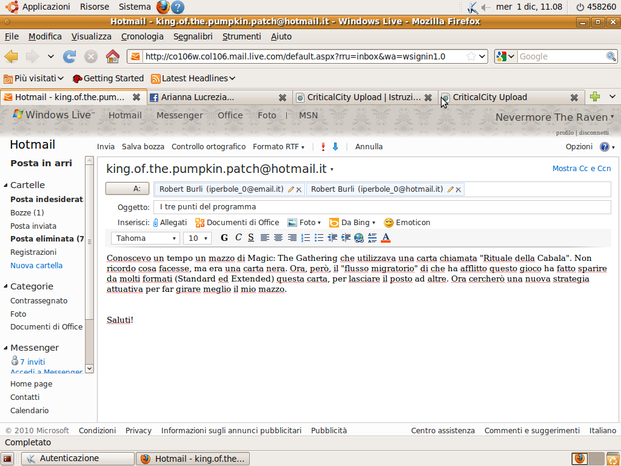Toggle italic (C) formatting
Image resolution: width=621 pixels, height=466 pixels.
point(238,238)
